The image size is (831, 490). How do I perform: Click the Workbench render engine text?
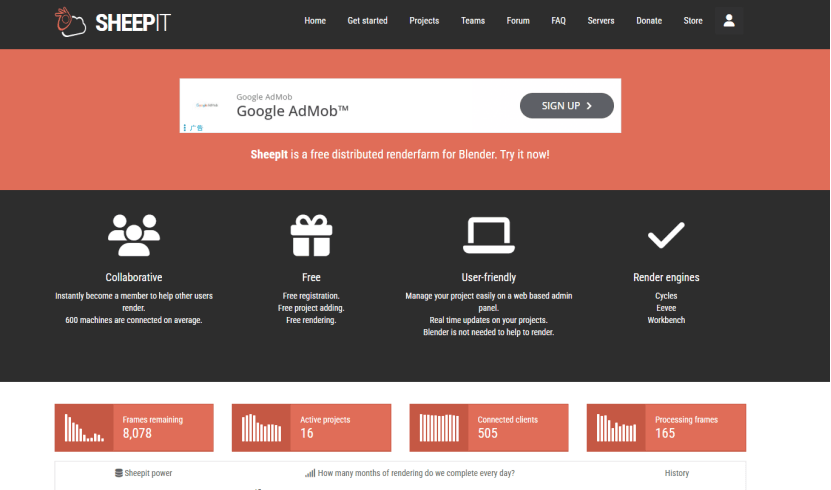666,320
